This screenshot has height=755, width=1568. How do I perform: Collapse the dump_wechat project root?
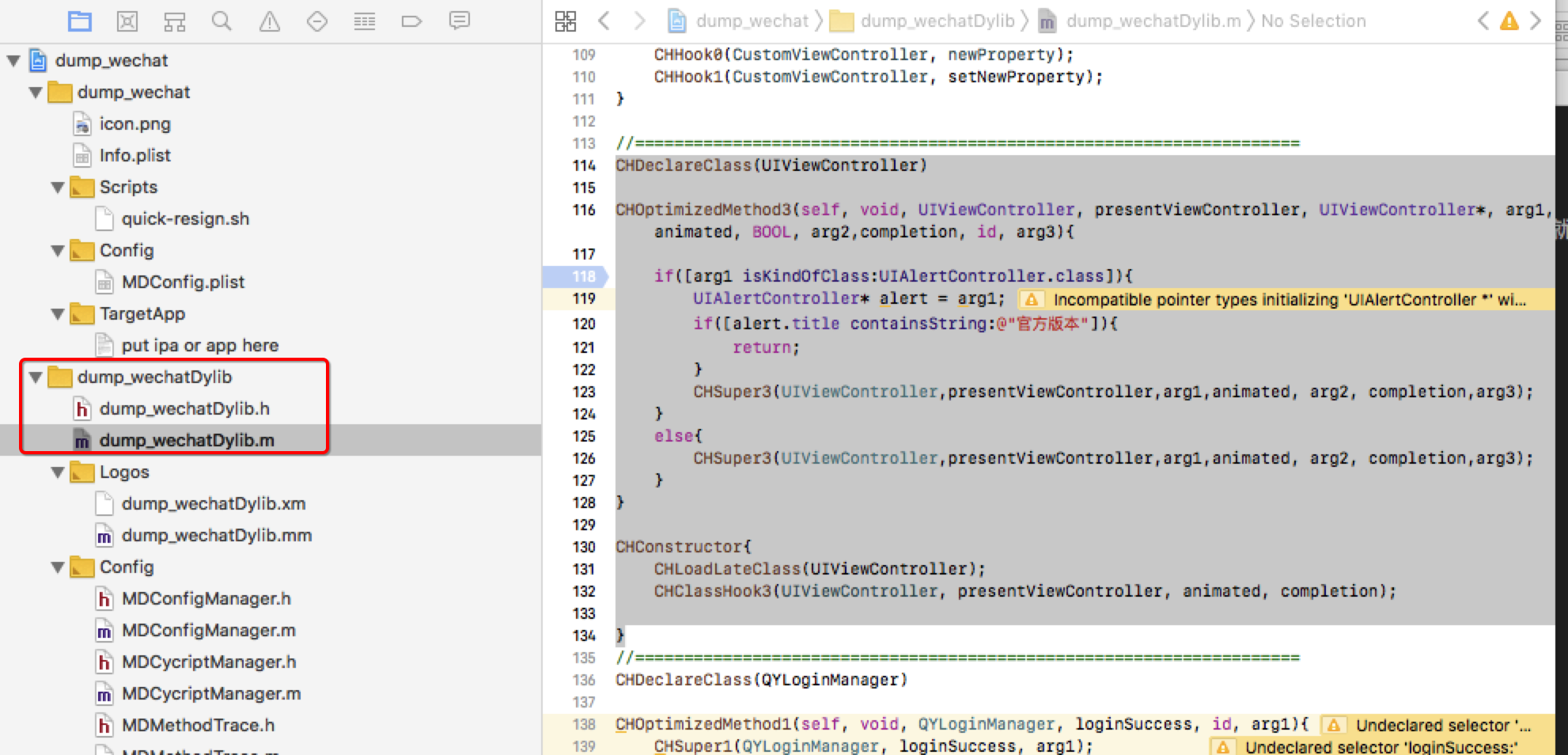click(x=13, y=60)
